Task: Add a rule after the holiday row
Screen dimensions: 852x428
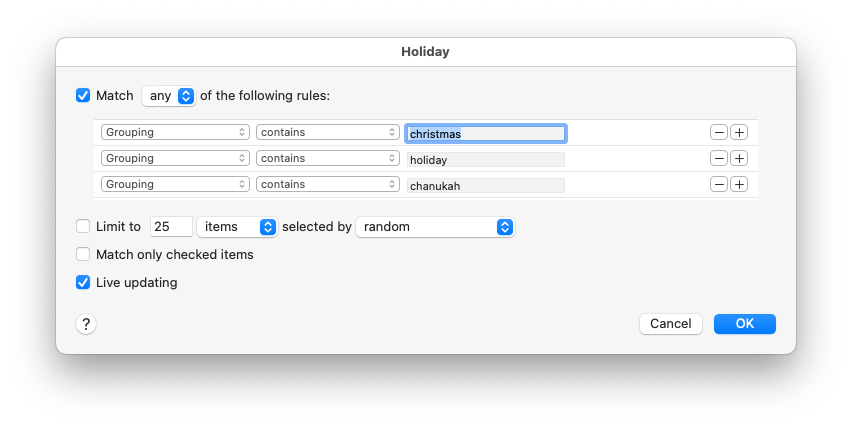Action: coord(739,158)
